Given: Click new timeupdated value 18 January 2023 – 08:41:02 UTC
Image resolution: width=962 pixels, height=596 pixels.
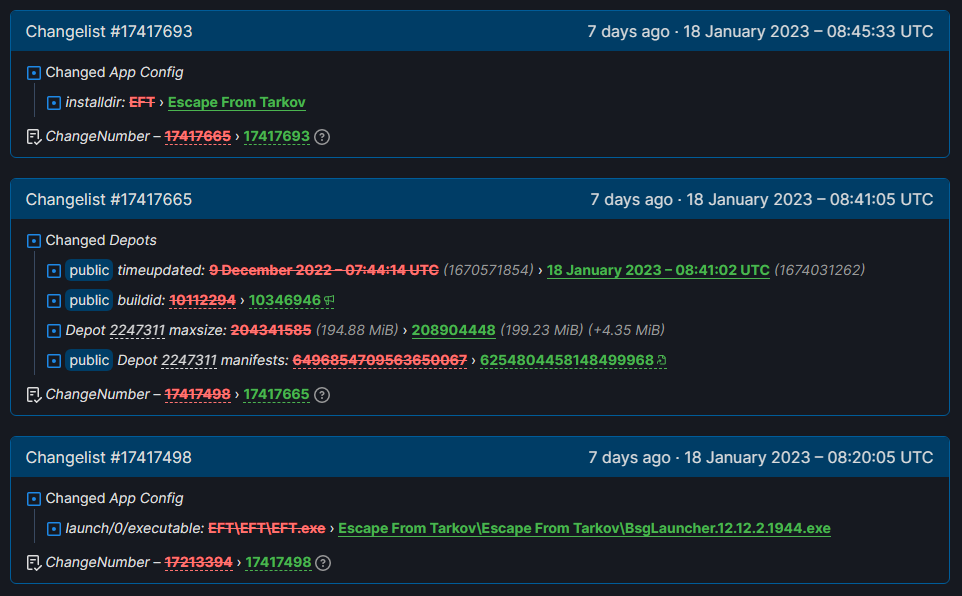Looking at the screenshot, I should [658, 270].
